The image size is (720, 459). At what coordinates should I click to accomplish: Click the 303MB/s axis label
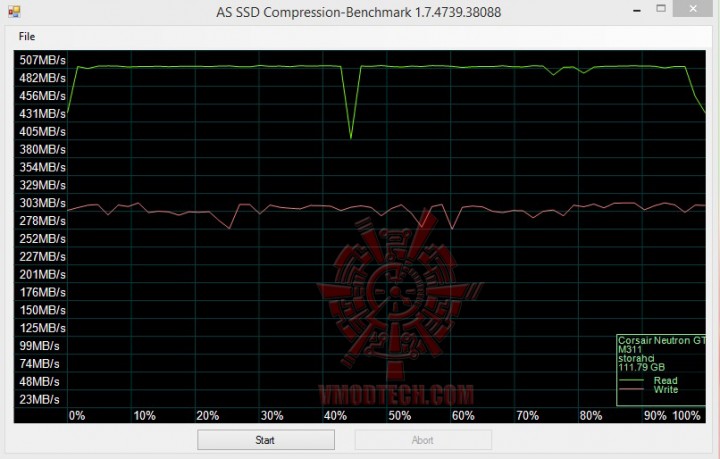point(42,203)
